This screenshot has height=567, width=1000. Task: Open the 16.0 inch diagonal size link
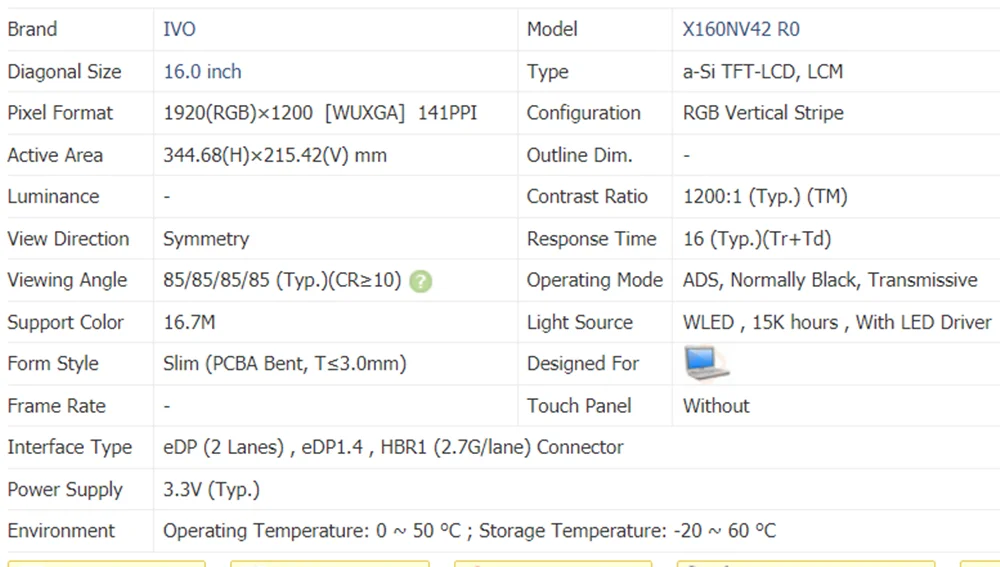(x=202, y=72)
